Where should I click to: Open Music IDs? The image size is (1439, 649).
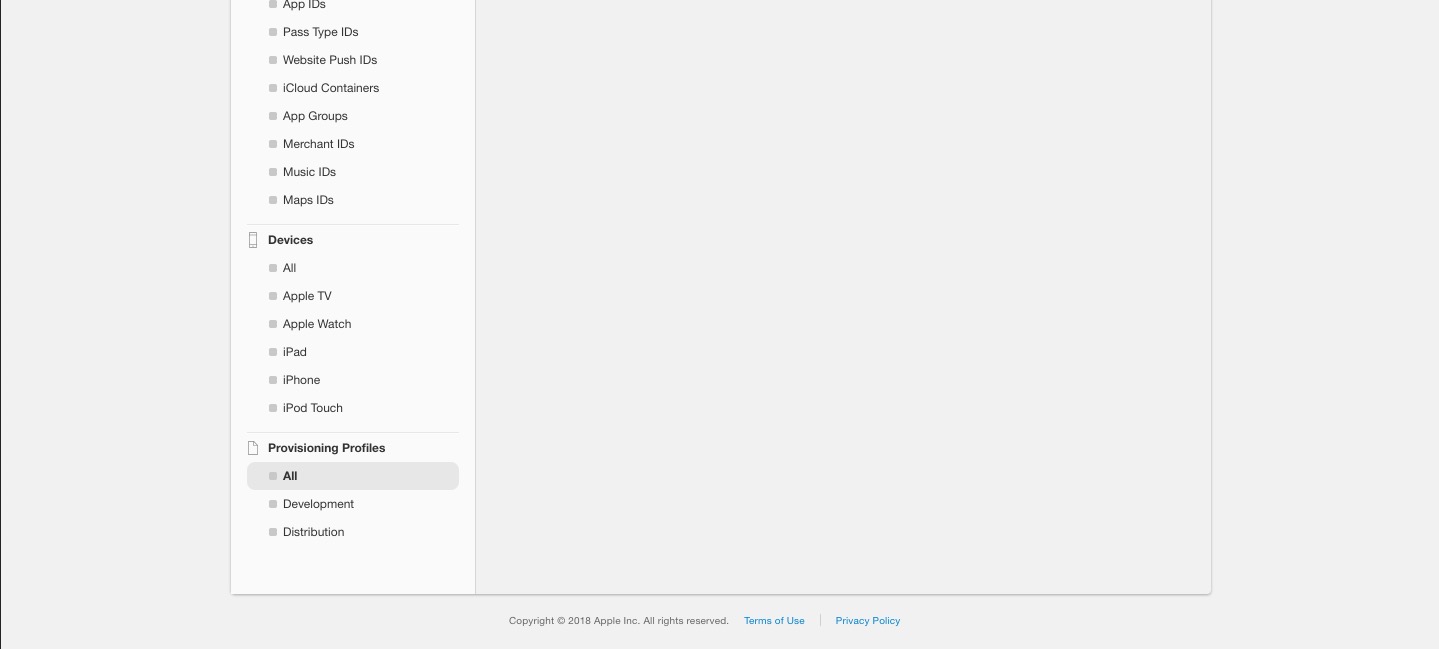(x=309, y=172)
